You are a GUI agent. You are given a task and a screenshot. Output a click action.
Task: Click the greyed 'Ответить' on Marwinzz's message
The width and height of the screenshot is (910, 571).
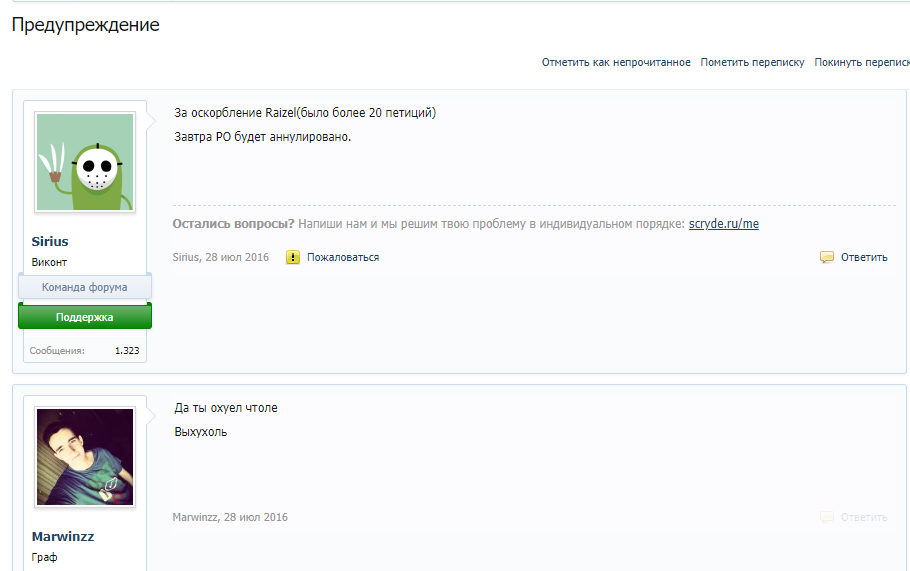pos(864,517)
